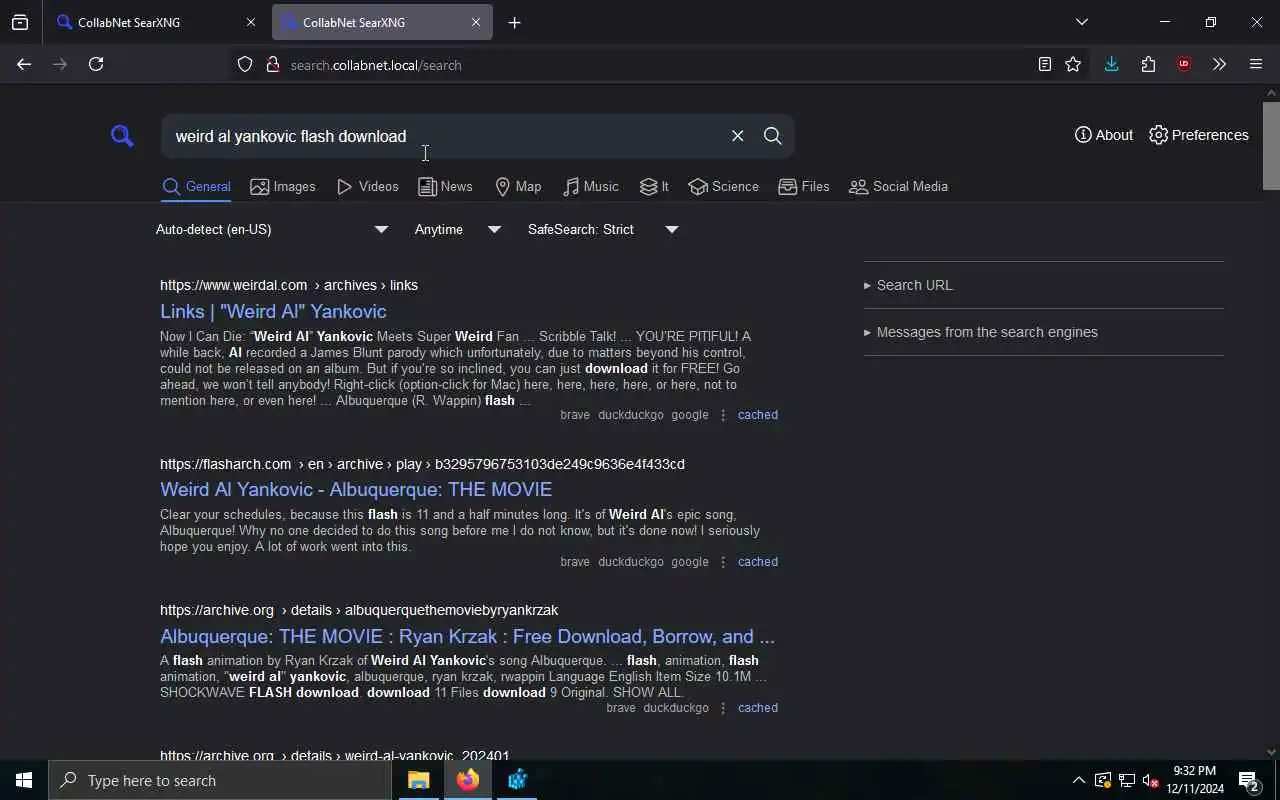Switch to Social Media category
The height and width of the screenshot is (800, 1280).
(898, 186)
